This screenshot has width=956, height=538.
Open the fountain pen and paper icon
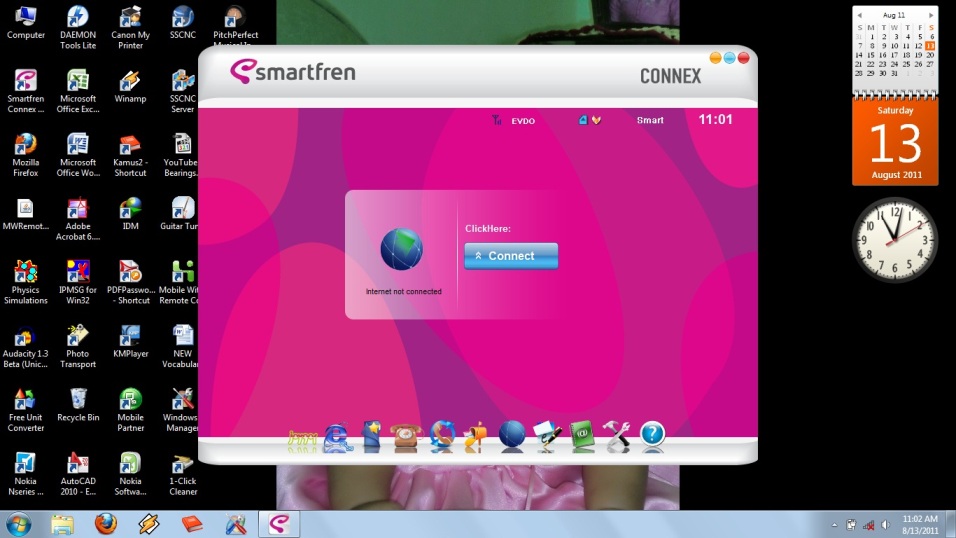[547, 436]
